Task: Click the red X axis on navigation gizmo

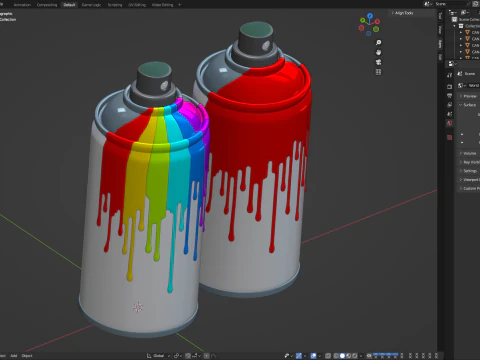Action: [377, 22]
